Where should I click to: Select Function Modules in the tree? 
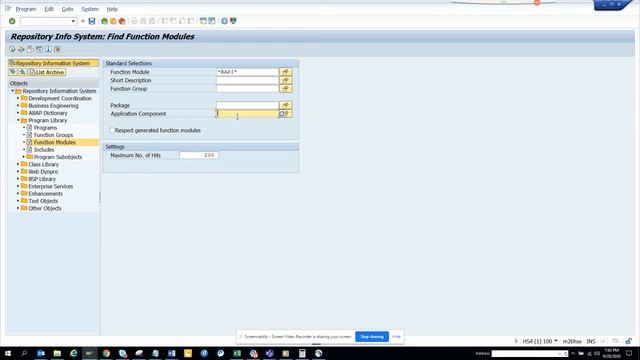pyautogui.click(x=55, y=142)
